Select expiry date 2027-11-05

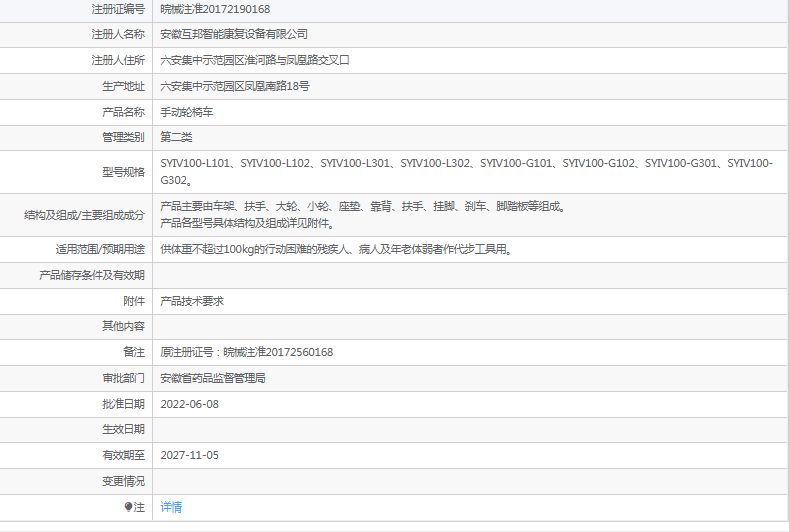[190, 455]
